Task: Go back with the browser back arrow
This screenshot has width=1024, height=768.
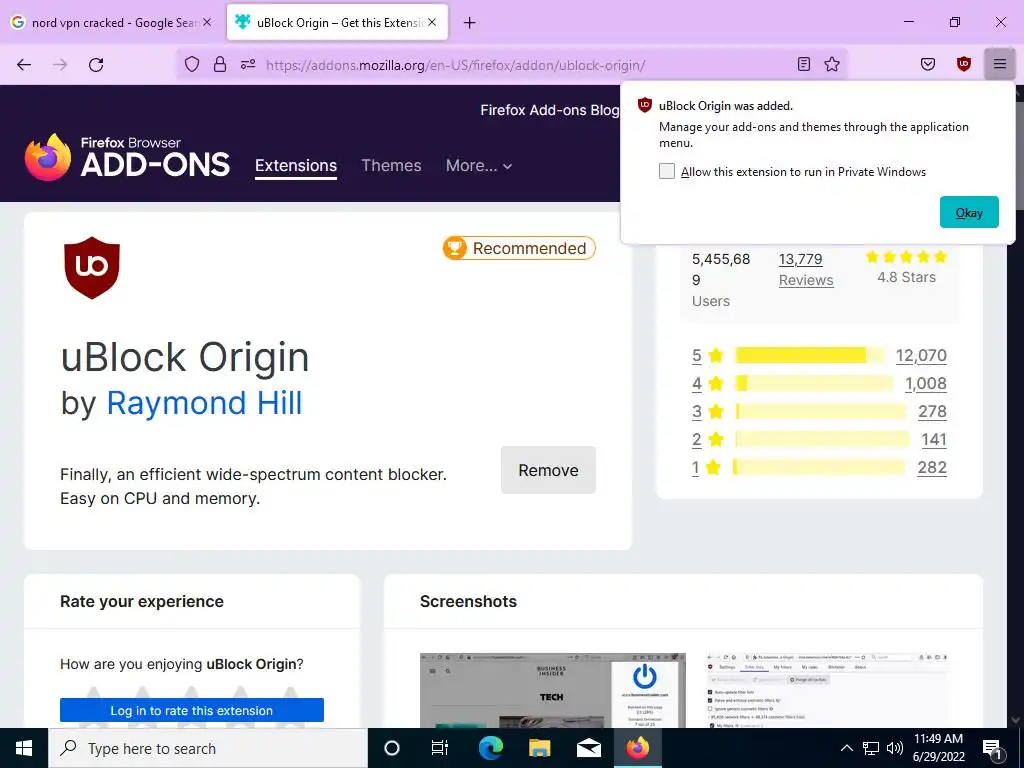Action: (x=24, y=65)
